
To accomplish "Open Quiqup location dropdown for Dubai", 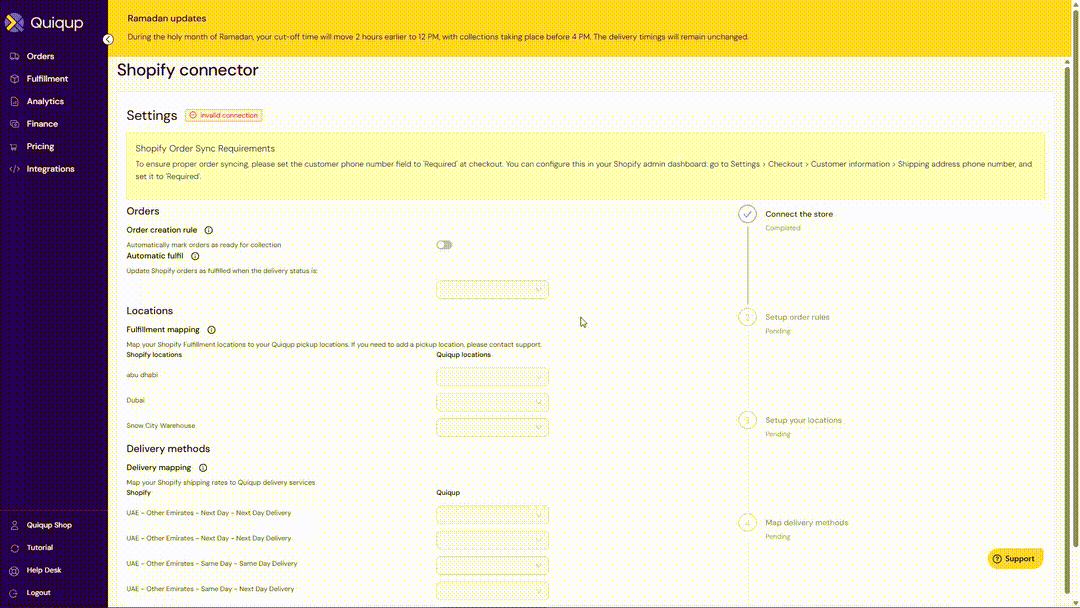I will tap(492, 402).
